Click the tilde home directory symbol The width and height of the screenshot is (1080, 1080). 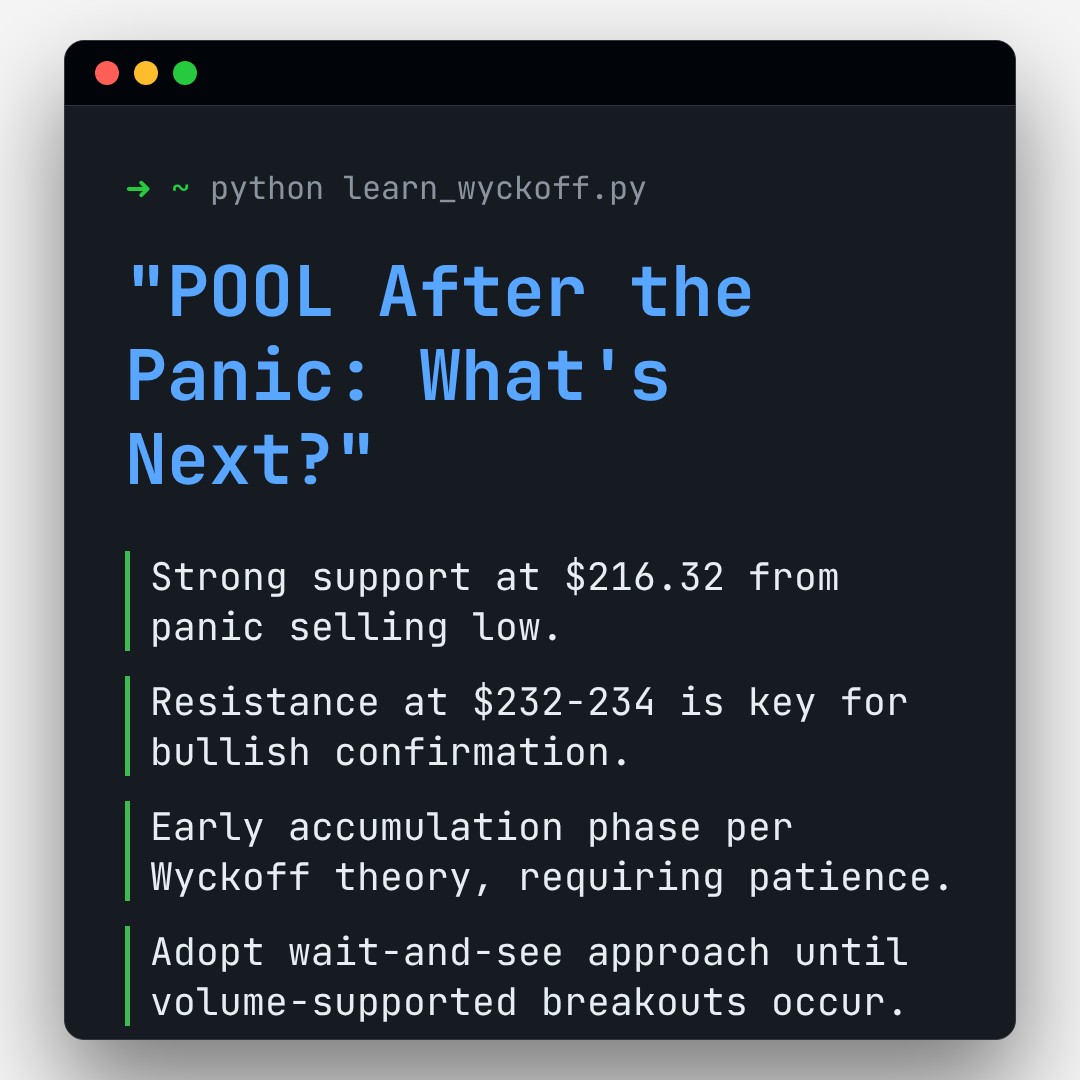coord(180,188)
